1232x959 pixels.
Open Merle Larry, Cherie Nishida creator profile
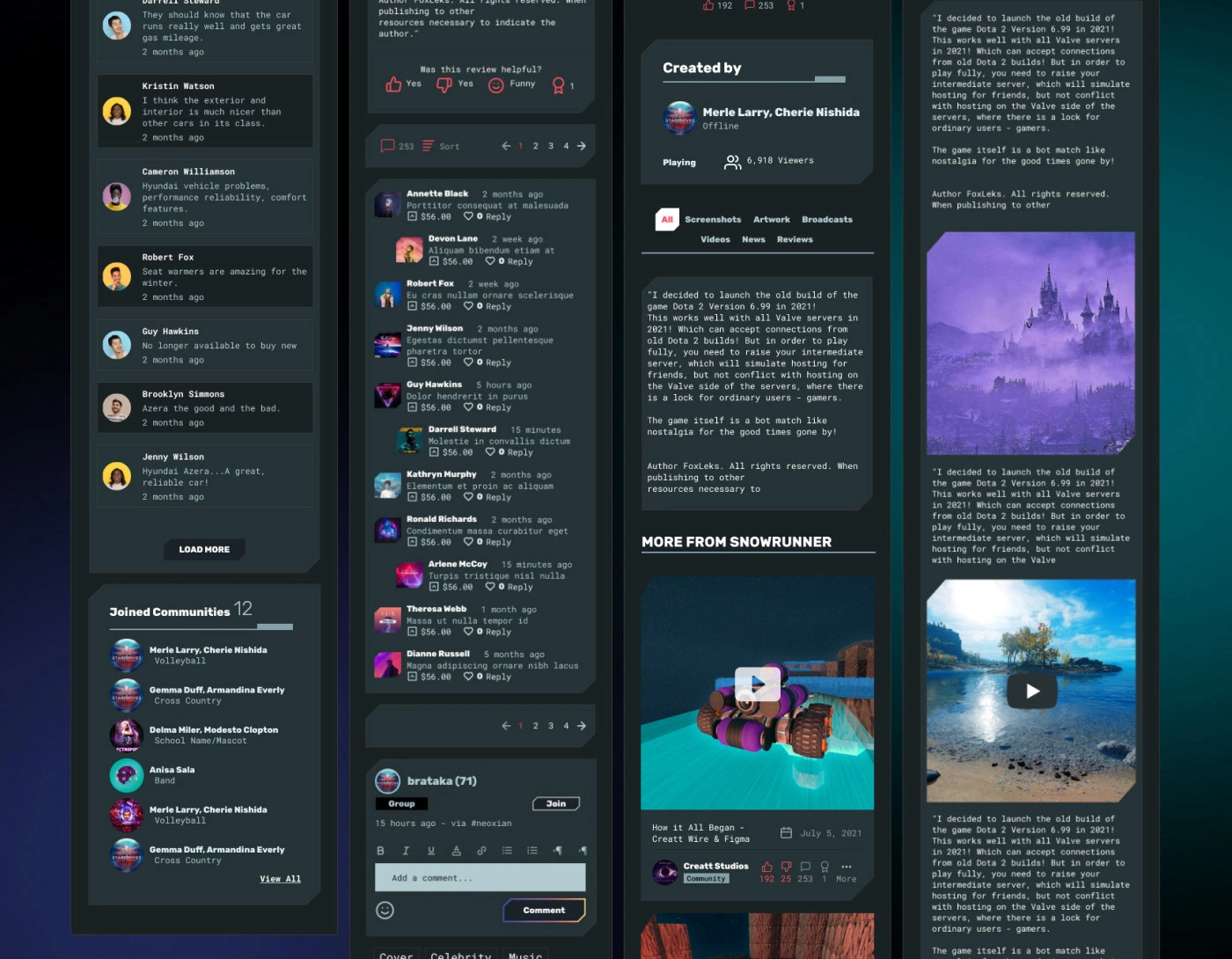click(x=781, y=113)
